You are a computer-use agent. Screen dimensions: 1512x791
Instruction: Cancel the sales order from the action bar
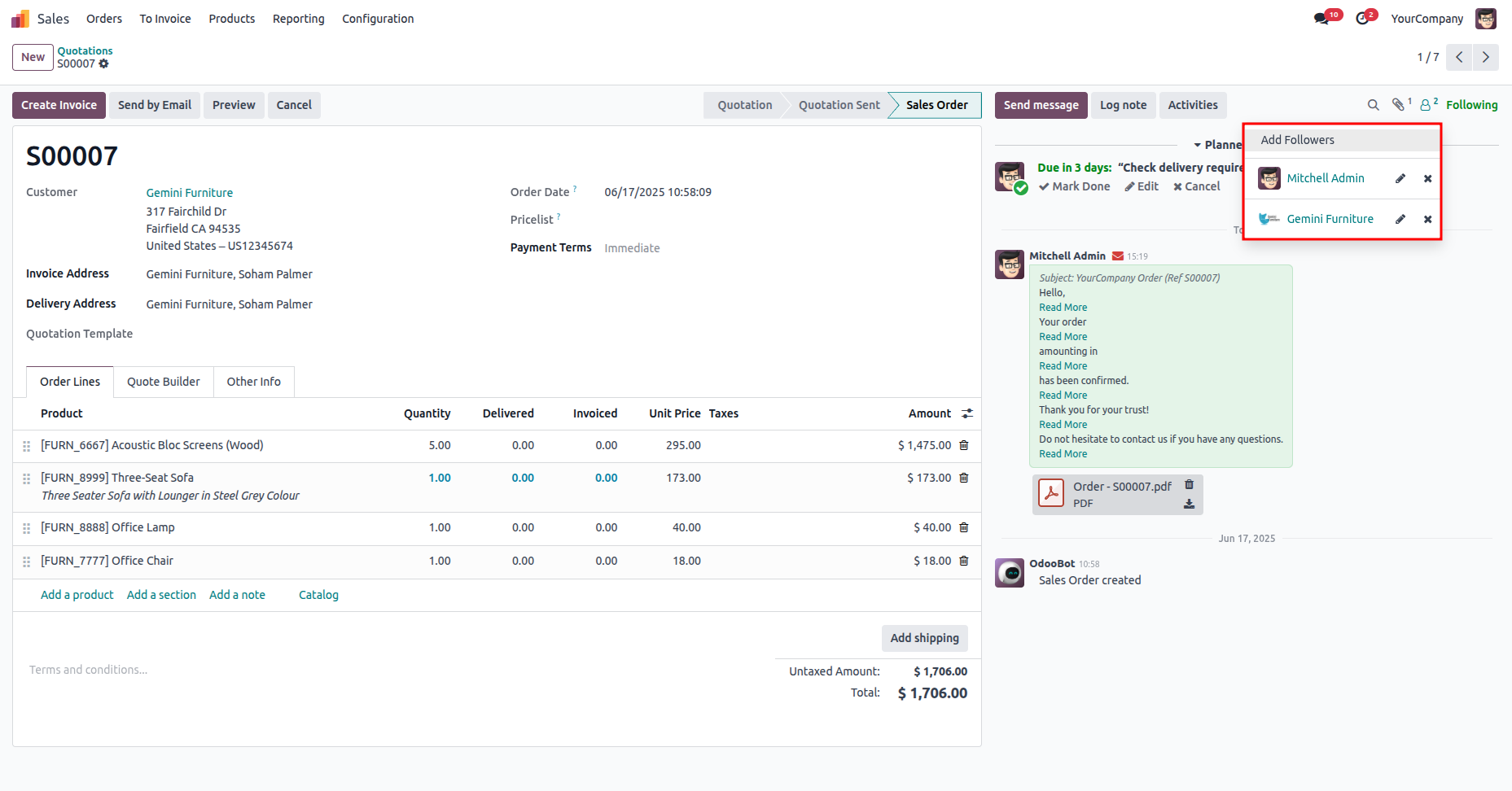294,105
